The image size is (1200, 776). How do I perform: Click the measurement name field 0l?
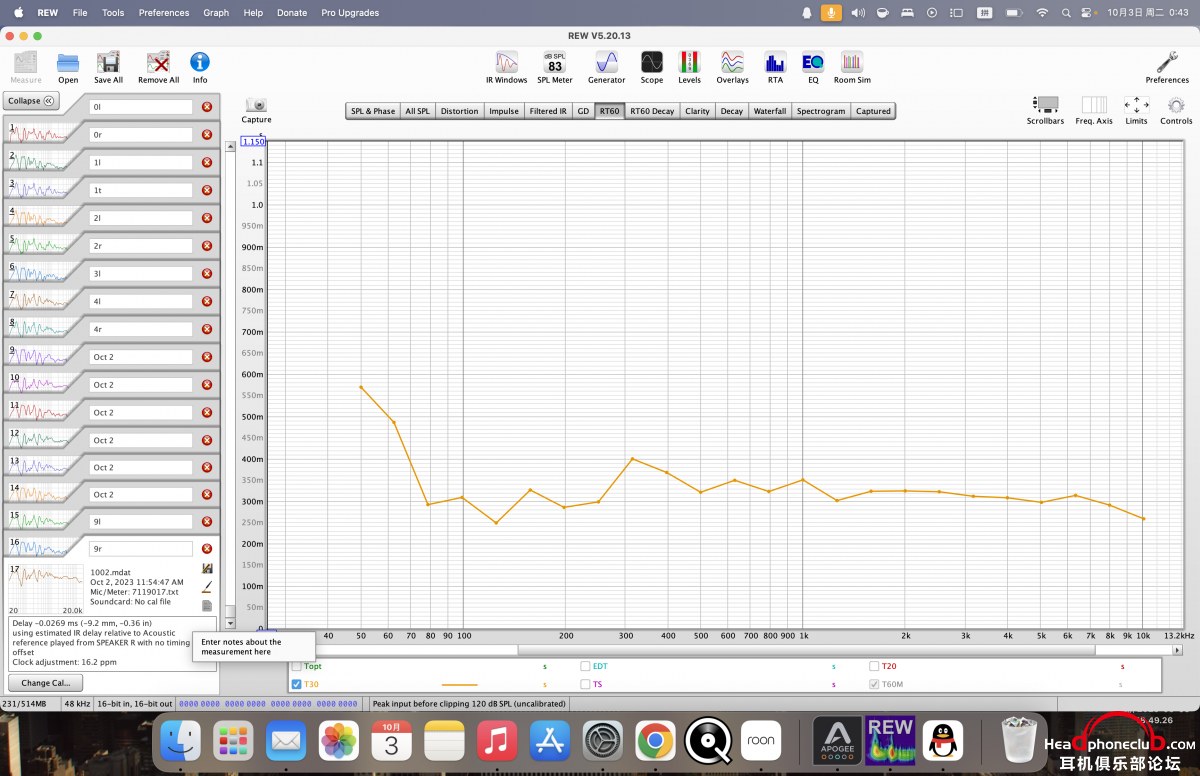coord(141,107)
